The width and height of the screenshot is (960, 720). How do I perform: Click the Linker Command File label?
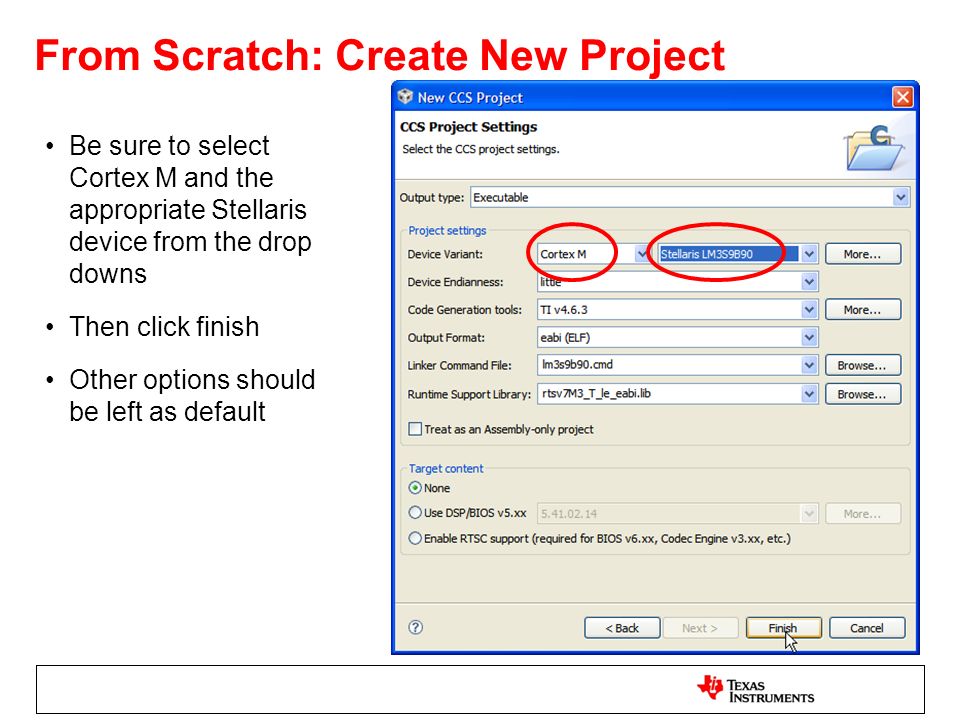pyautogui.click(x=459, y=366)
